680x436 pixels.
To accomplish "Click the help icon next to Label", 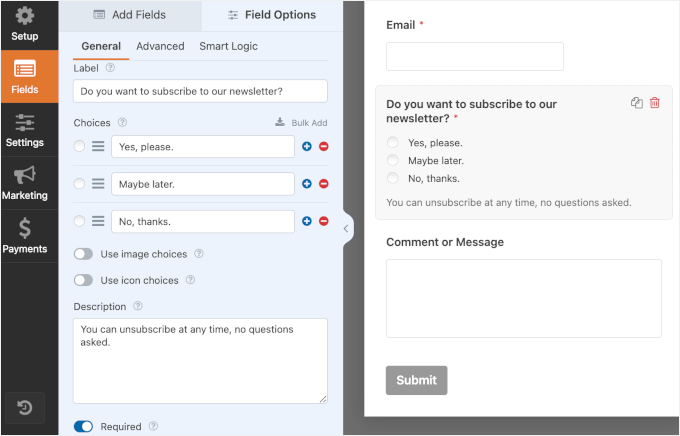I will click(x=111, y=68).
